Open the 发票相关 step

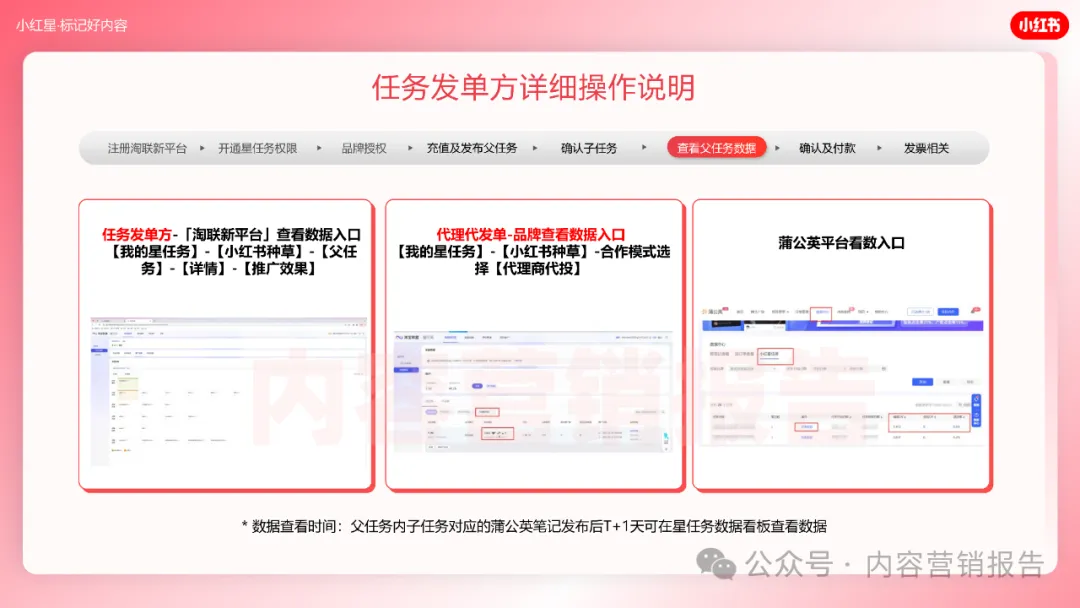926,148
